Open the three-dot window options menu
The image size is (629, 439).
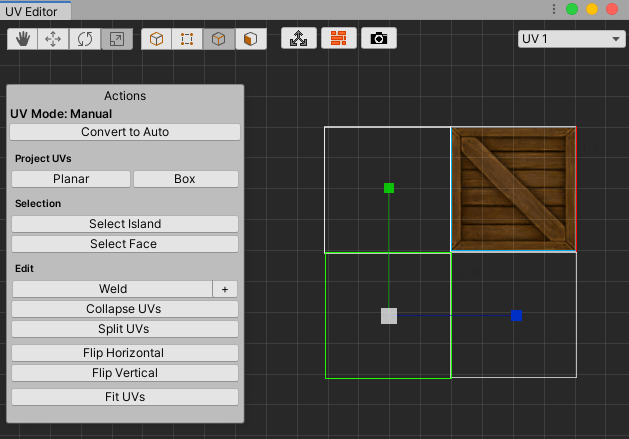tap(554, 9)
